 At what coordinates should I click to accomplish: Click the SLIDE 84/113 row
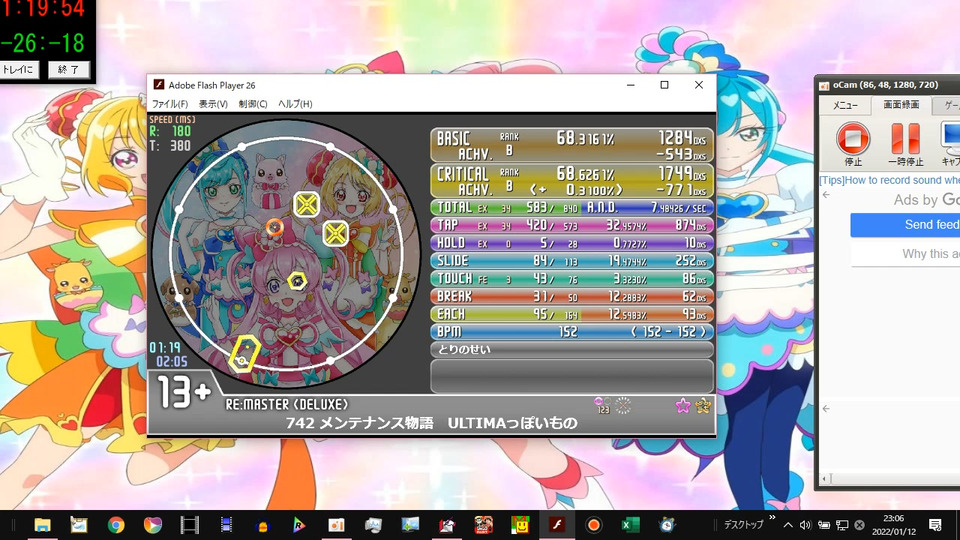[572, 261]
